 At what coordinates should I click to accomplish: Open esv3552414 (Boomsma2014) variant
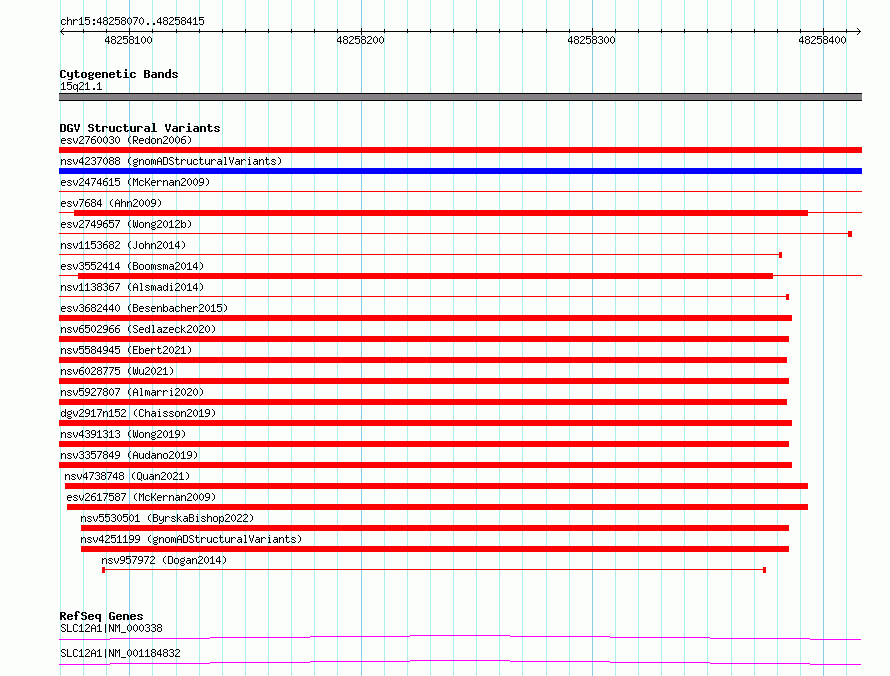pyautogui.click(x=132, y=266)
